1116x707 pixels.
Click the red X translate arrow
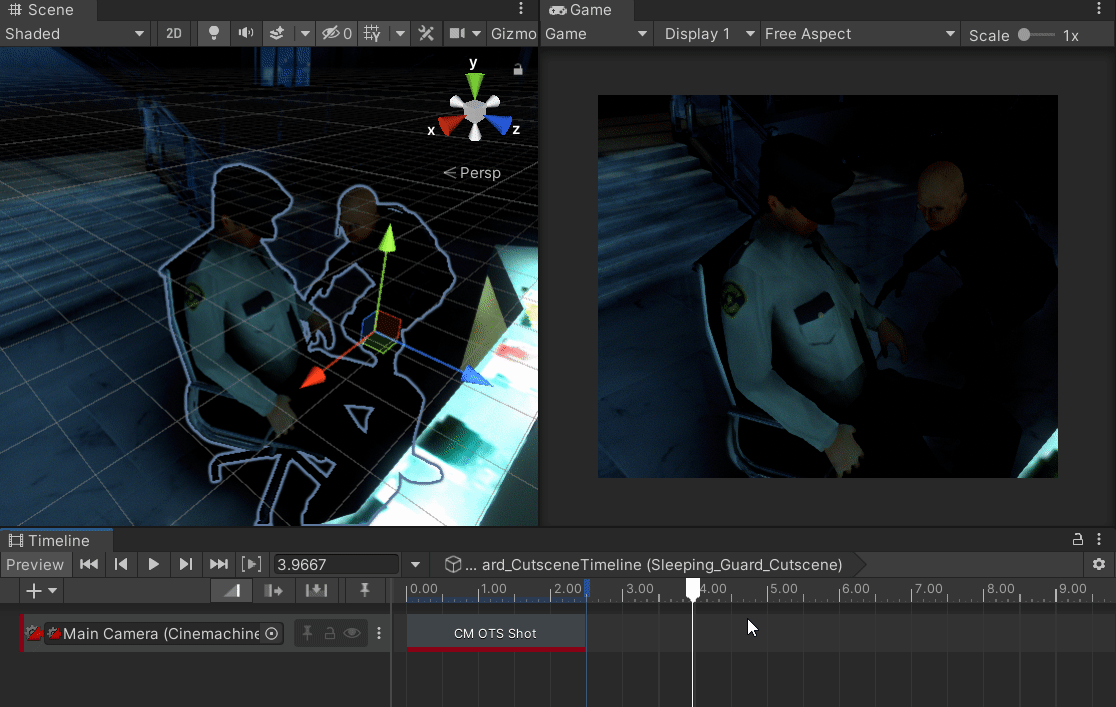point(313,377)
